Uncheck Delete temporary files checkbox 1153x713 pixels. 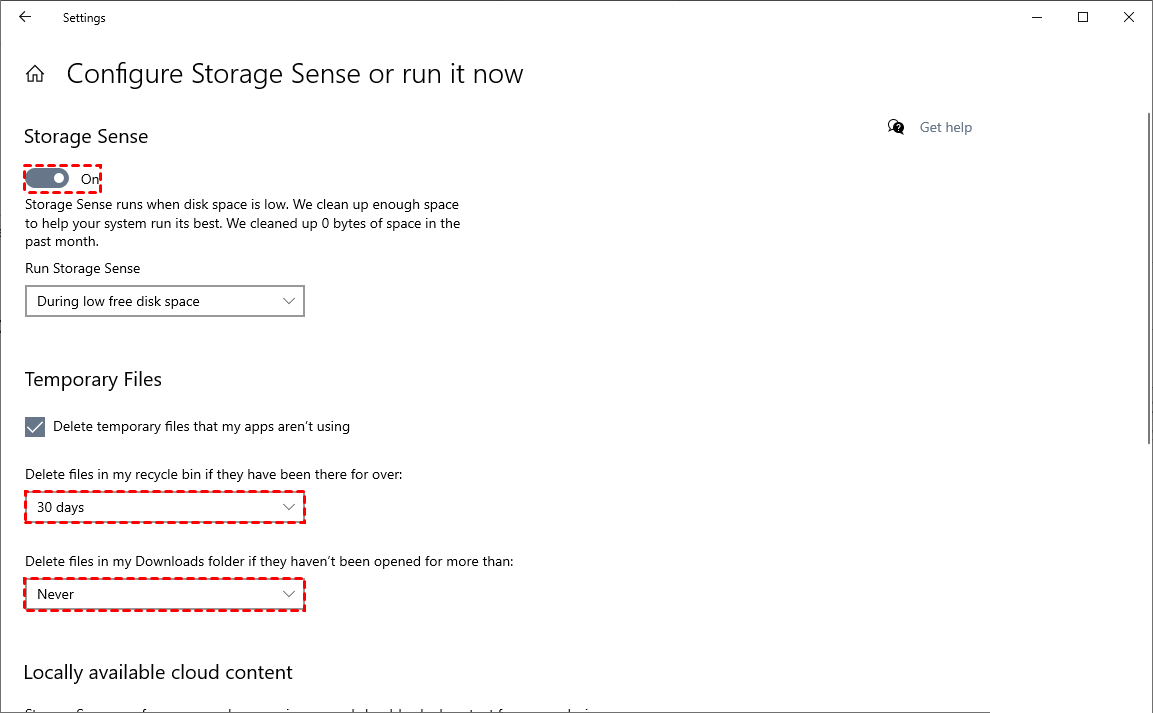click(x=35, y=427)
